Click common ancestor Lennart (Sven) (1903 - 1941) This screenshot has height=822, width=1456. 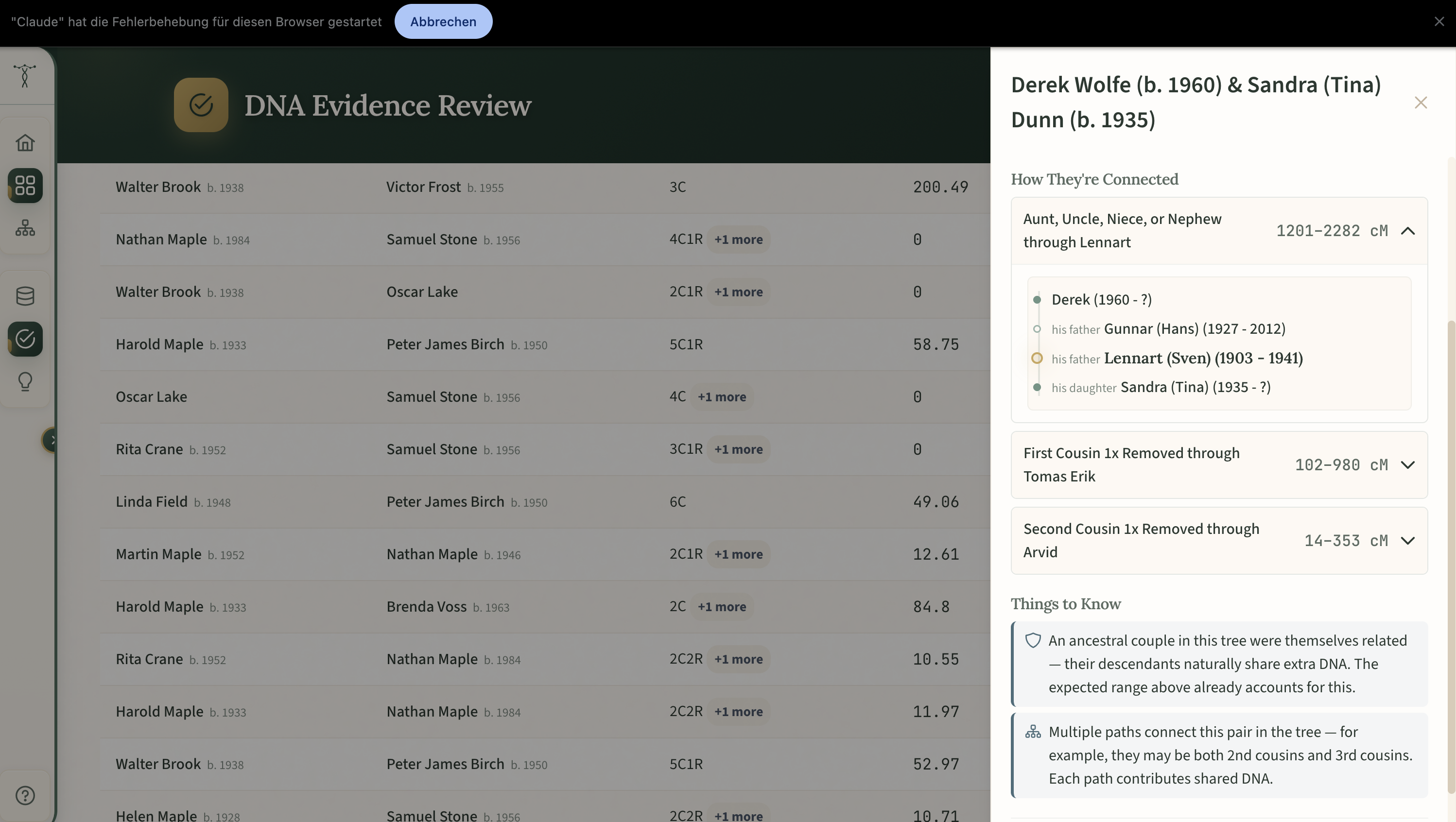[1203, 358]
